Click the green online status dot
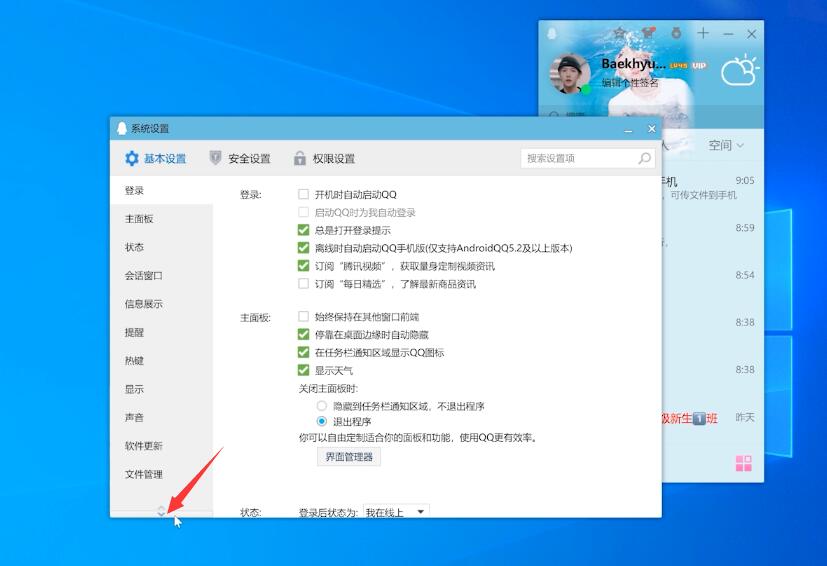Image resolution: width=827 pixels, height=566 pixels. 585,90
